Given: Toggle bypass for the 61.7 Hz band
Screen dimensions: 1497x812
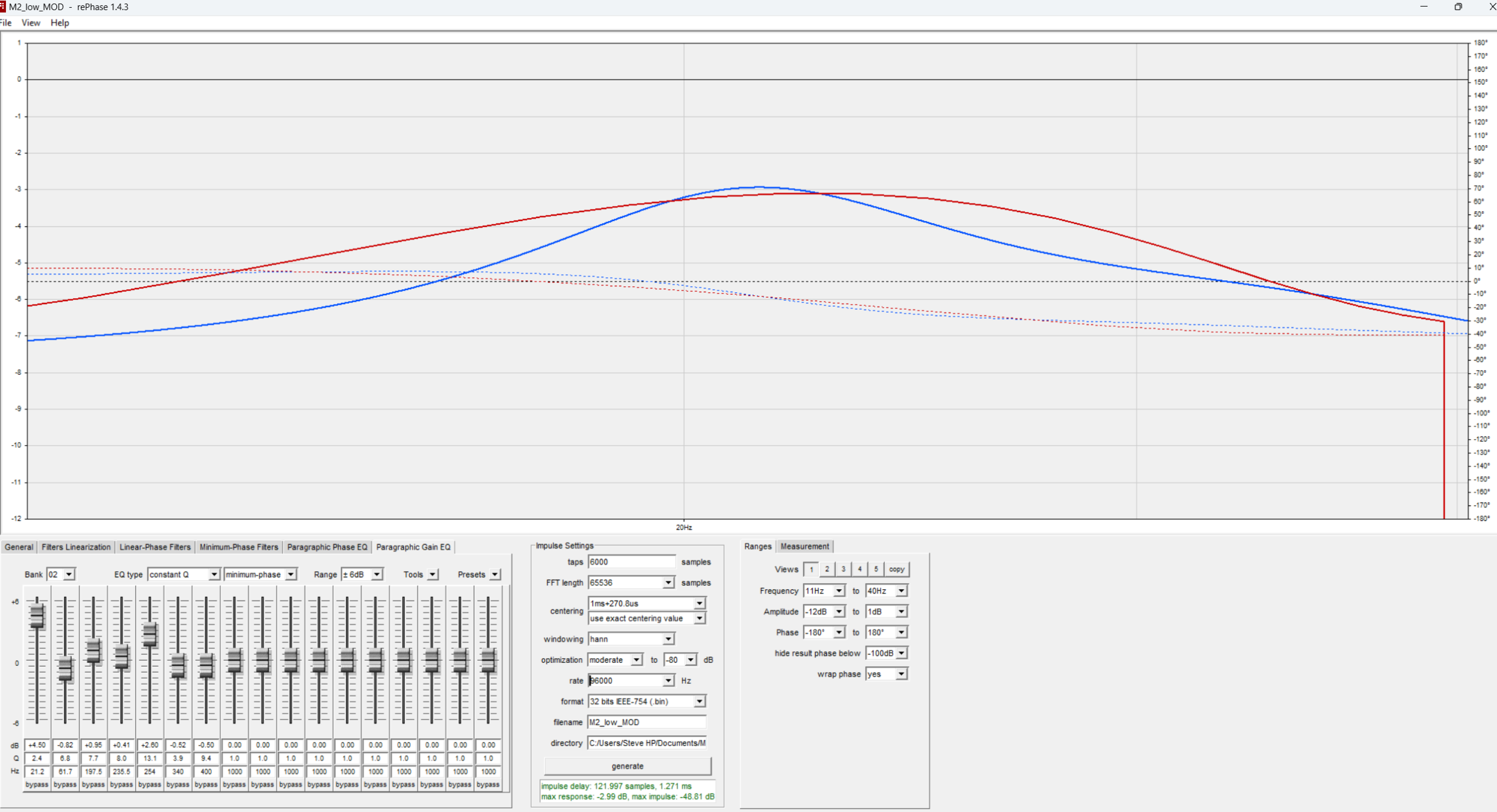Looking at the screenshot, I should 65,784.
